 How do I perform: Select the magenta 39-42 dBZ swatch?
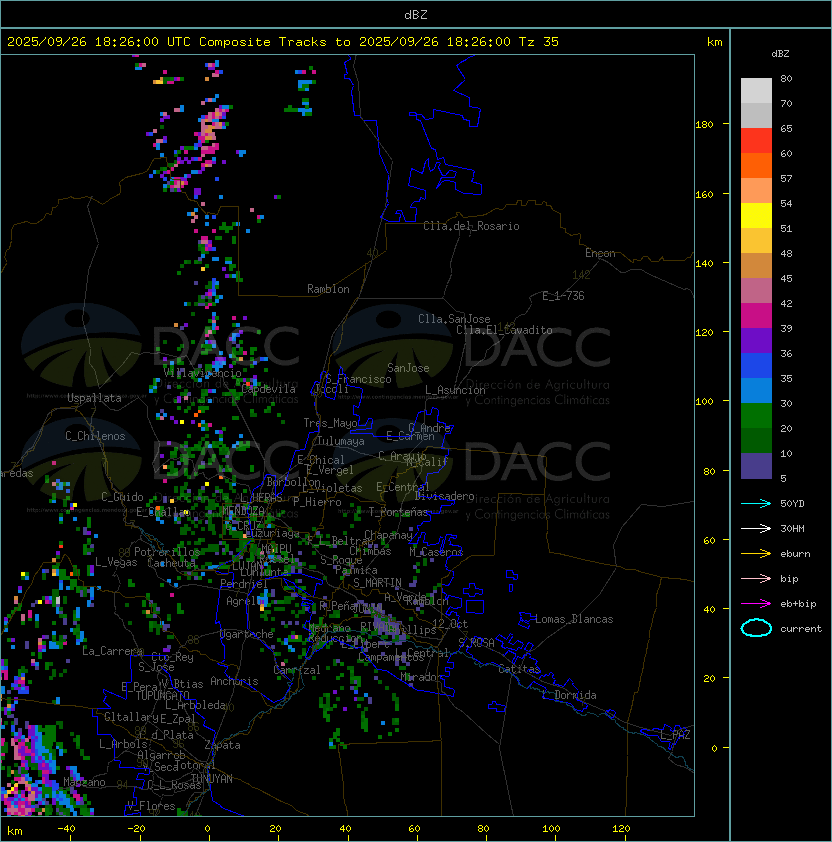coord(756,315)
